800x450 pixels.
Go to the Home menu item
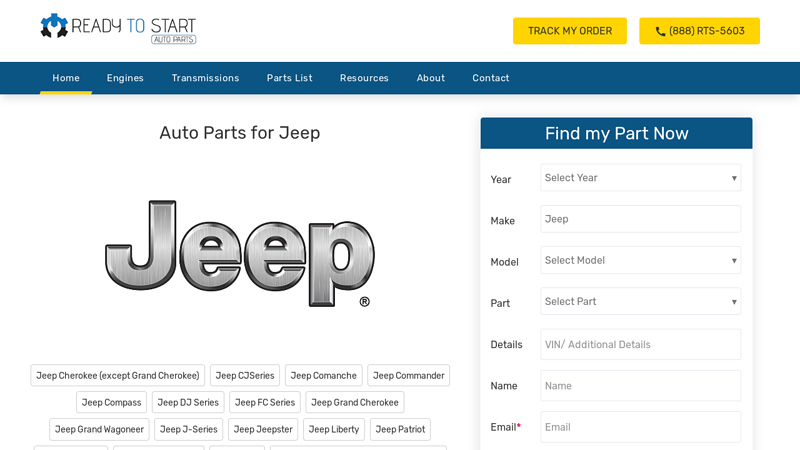point(66,78)
